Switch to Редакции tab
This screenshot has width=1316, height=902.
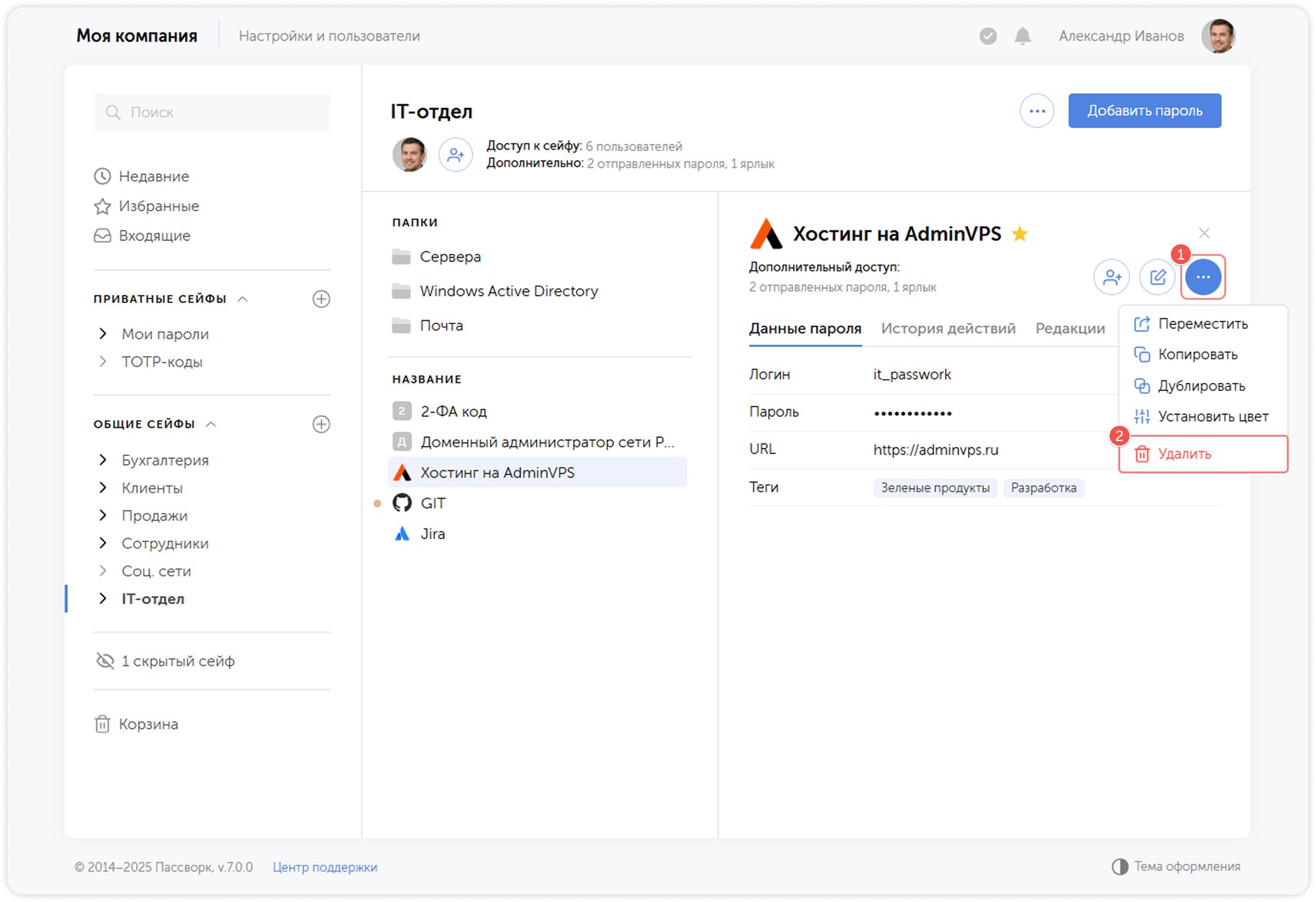pyautogui.click(x=1070, y=329)
